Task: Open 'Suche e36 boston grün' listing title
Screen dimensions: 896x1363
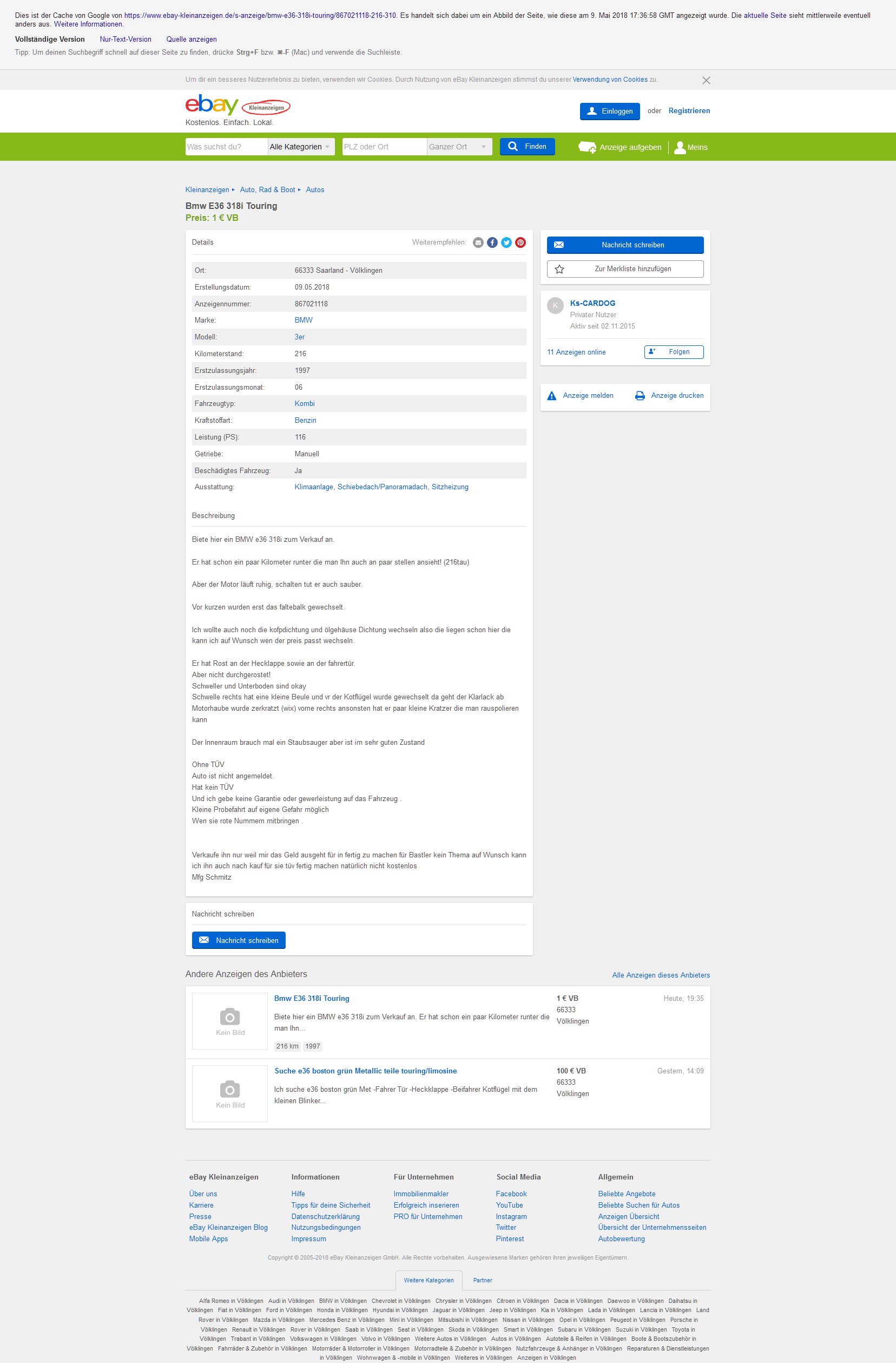Action: pyautogui.click(x=365, y=1071)
